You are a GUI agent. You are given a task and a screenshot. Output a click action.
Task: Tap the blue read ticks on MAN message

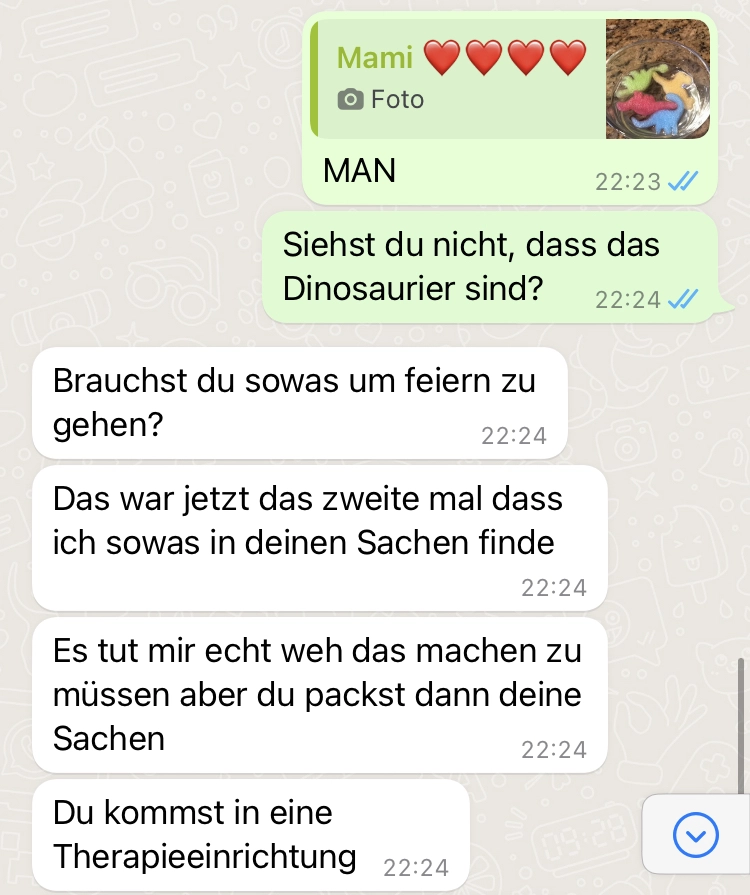coord(683,182)
